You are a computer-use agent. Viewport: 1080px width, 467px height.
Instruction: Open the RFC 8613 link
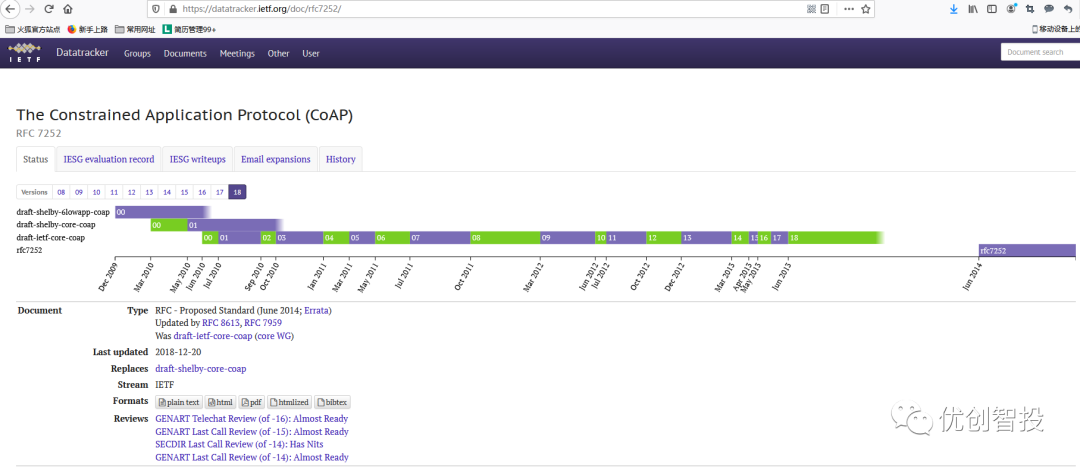pyautogui.click(x=221, y=323)
